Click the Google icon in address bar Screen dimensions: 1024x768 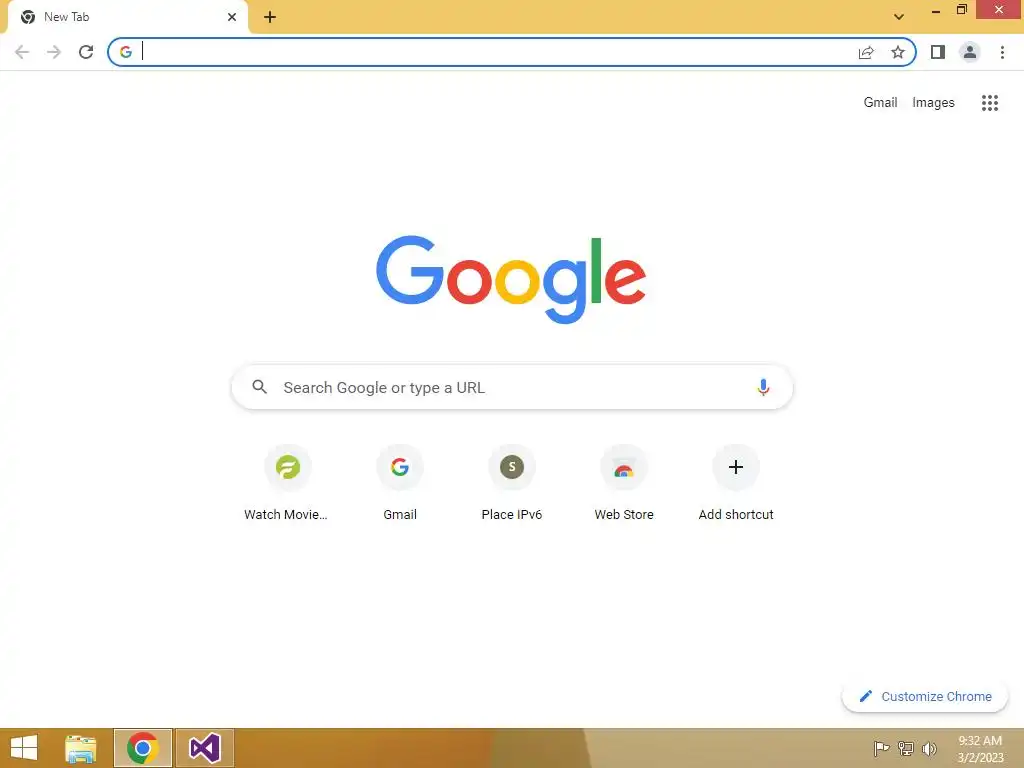click(x=125, y=52)
